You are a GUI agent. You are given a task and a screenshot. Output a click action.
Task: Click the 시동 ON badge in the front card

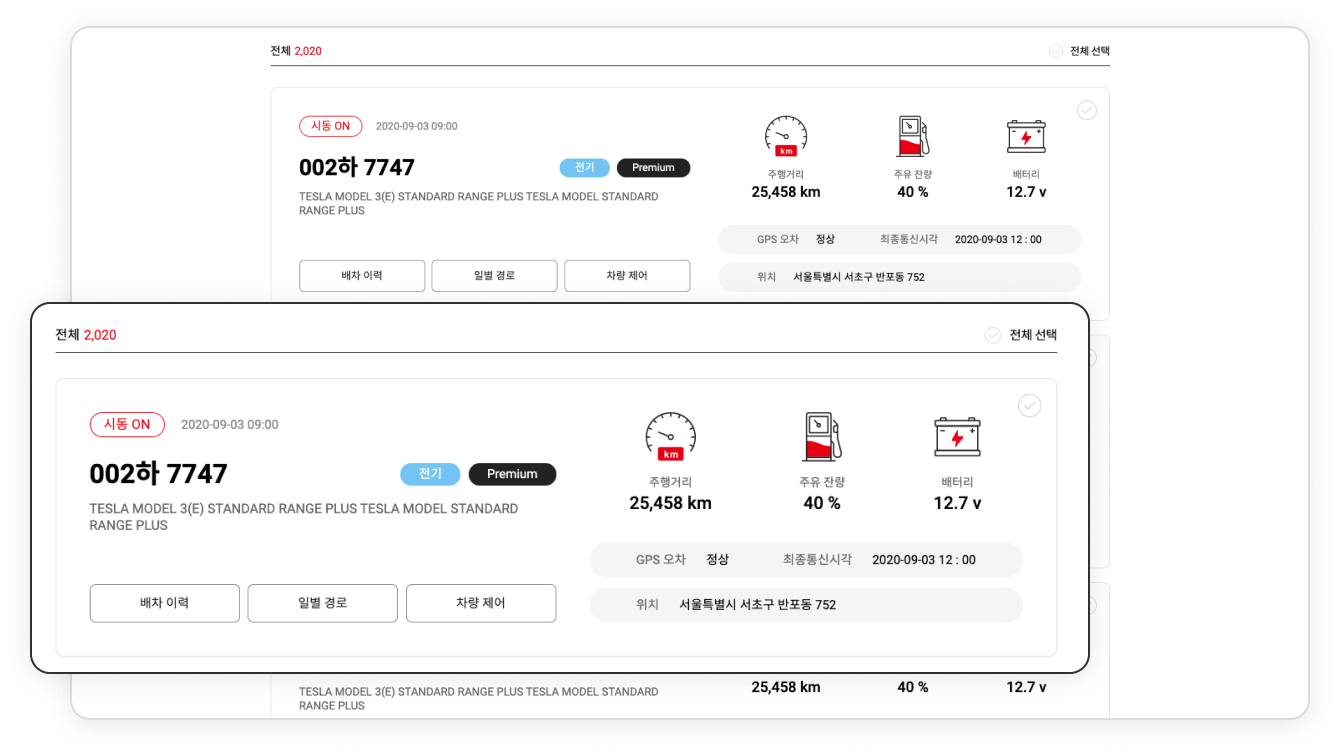[127, 424]
